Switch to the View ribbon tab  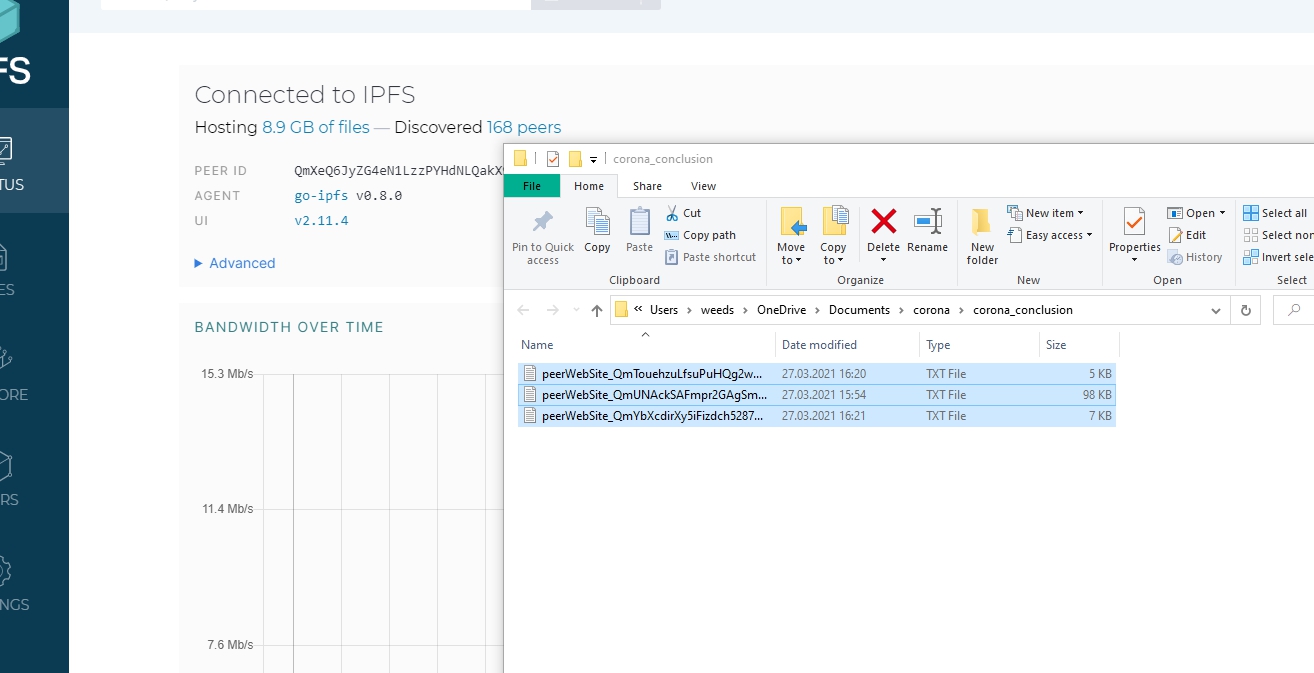coord(703,186)
